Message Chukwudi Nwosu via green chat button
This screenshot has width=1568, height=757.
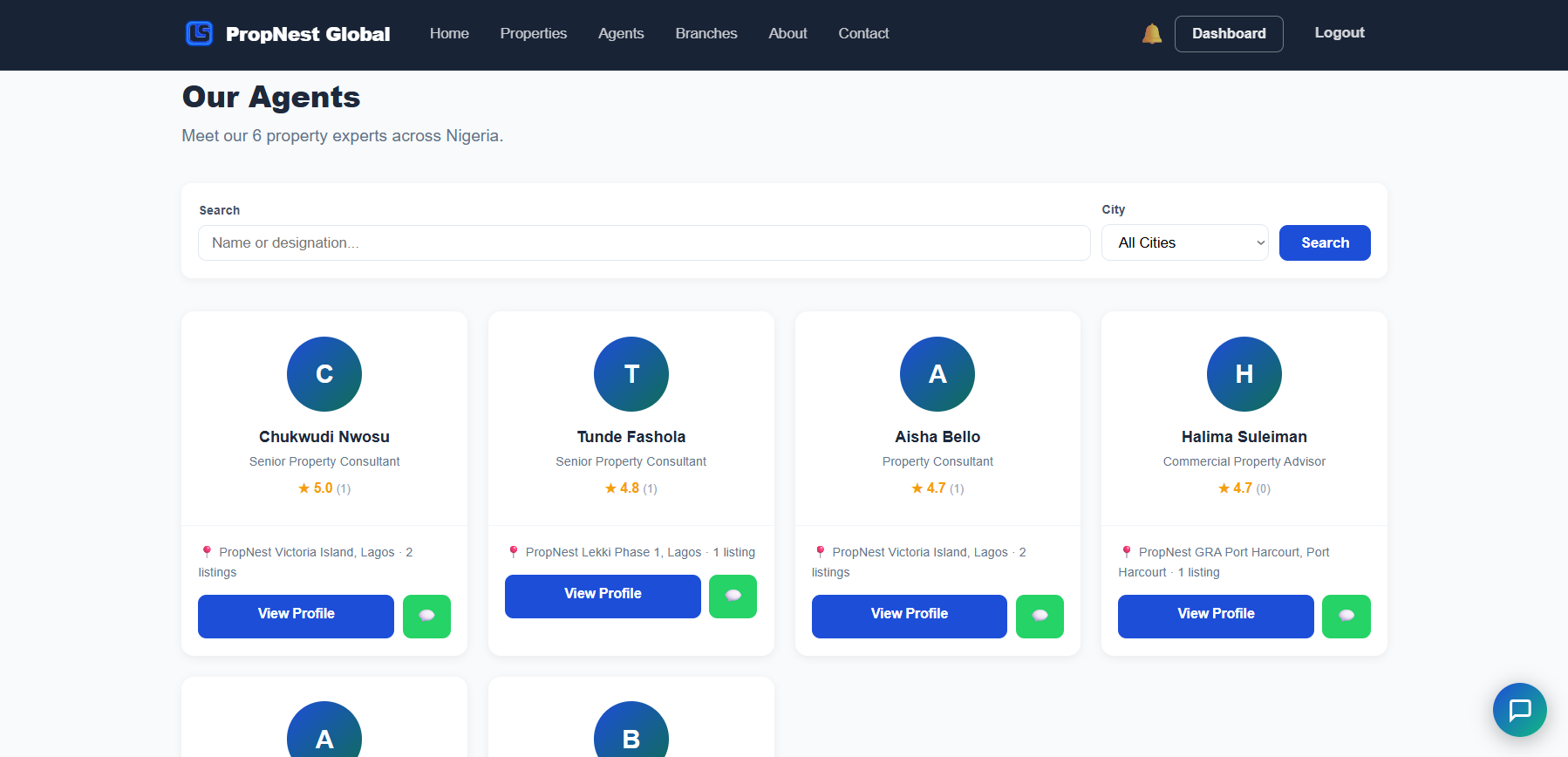point(426,616)
